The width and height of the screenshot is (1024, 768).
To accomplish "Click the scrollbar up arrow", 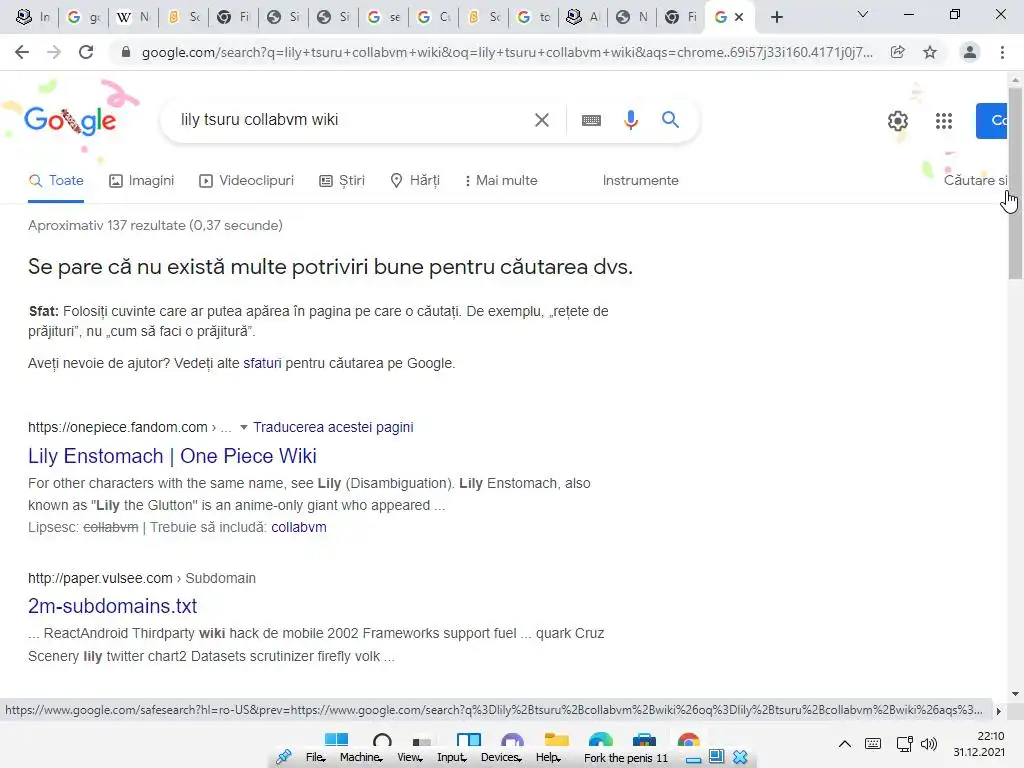I will tap(1015, 78).
